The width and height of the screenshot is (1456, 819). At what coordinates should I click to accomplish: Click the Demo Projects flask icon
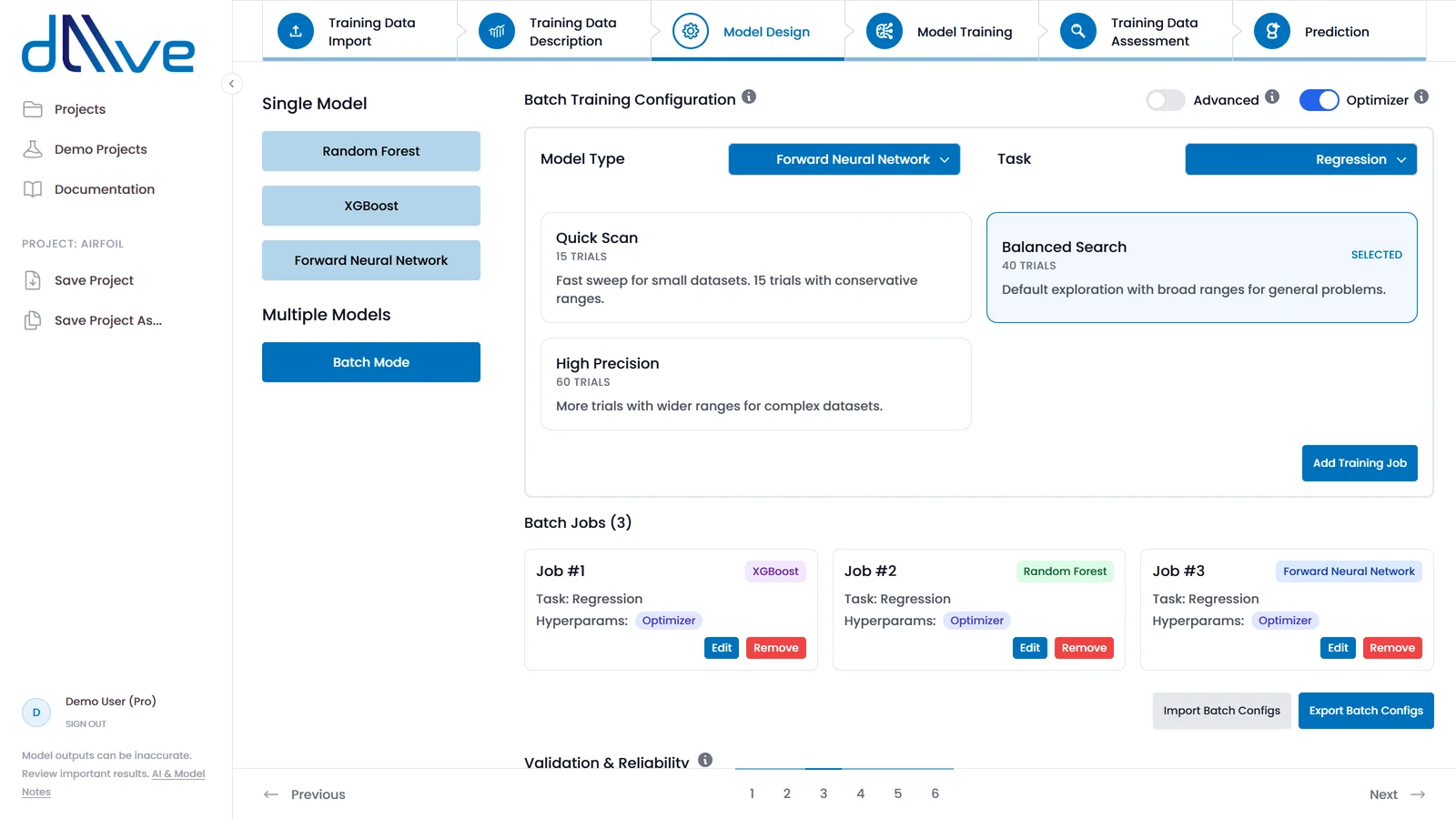click(33, 149)
